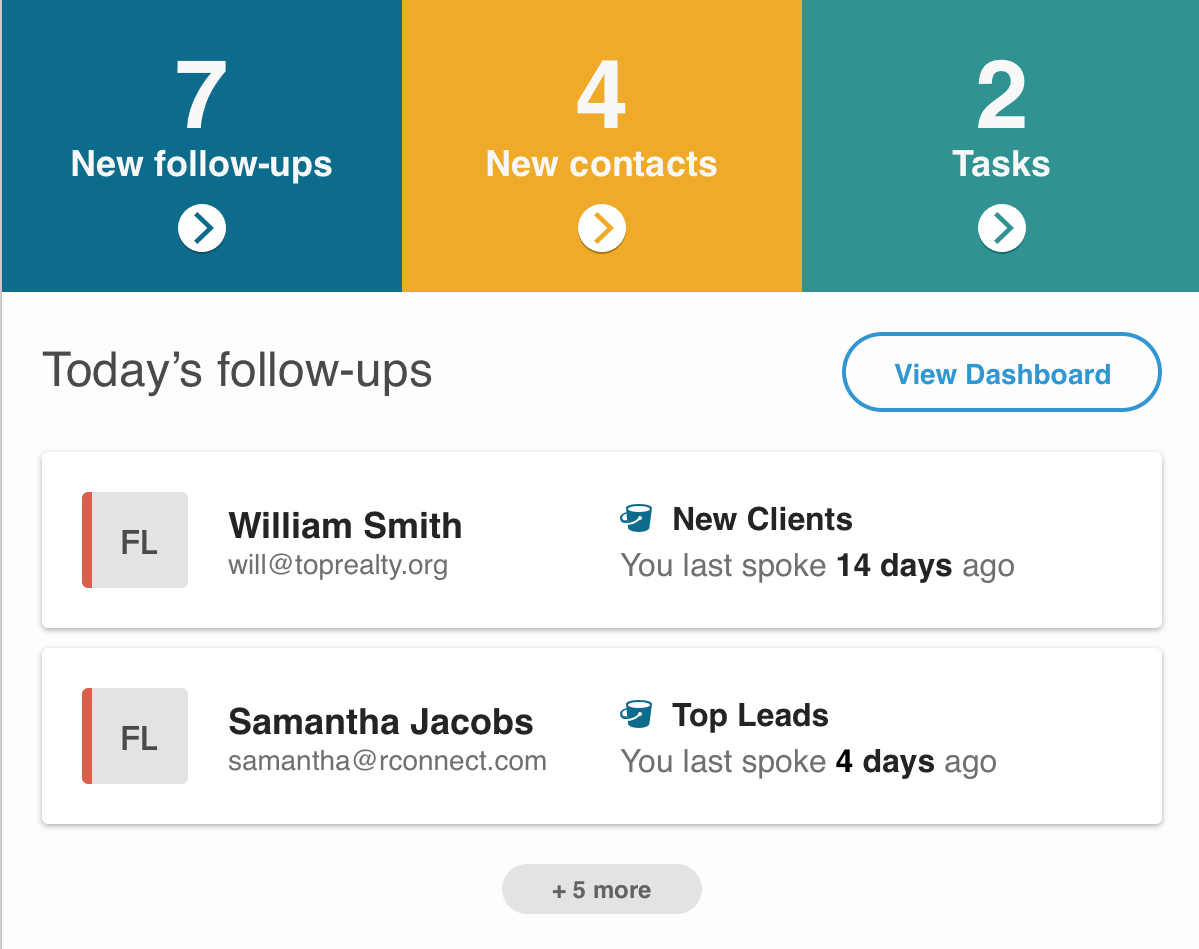Expand the list with + 5 more
This screenshot has height=949, width=1199.
click(x=602, y=889)
